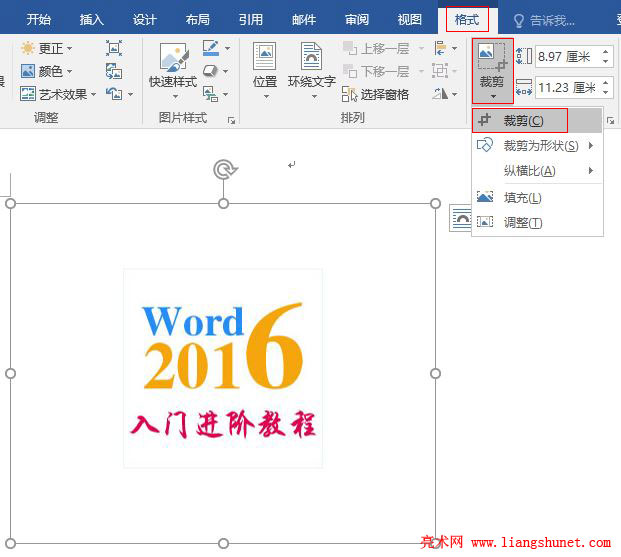Click the top-middle sizing handle

coord(224,204)
